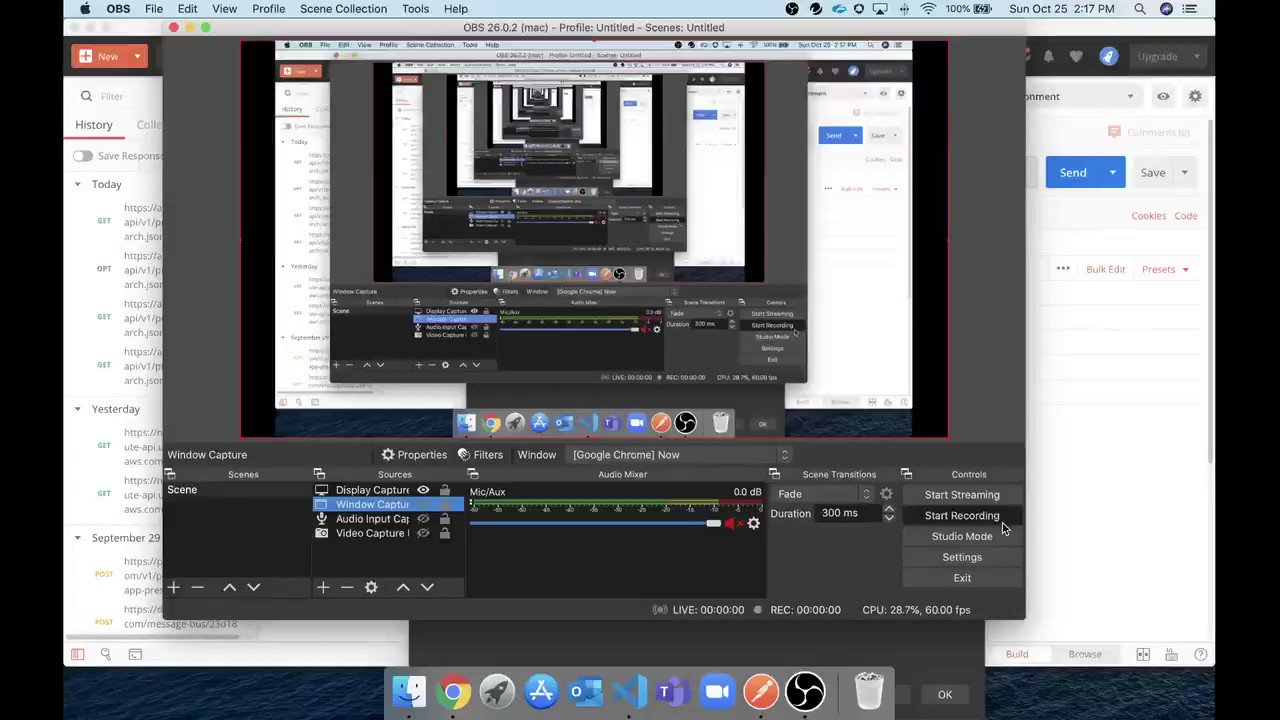1280x720 pixels.
Task: Open Properties for the Window Capture source
Action: point(414,454)
